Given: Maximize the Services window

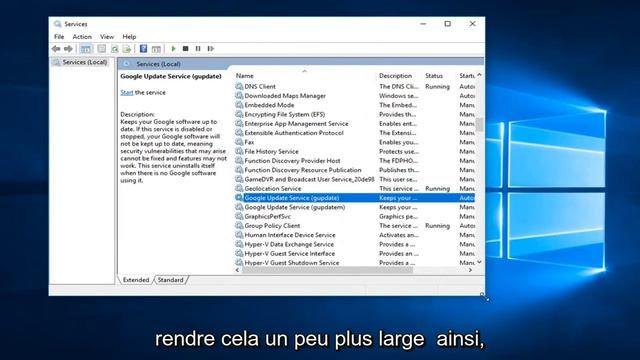Looking at the screenshot, I should pyautogui.click(x=448, y=24).
